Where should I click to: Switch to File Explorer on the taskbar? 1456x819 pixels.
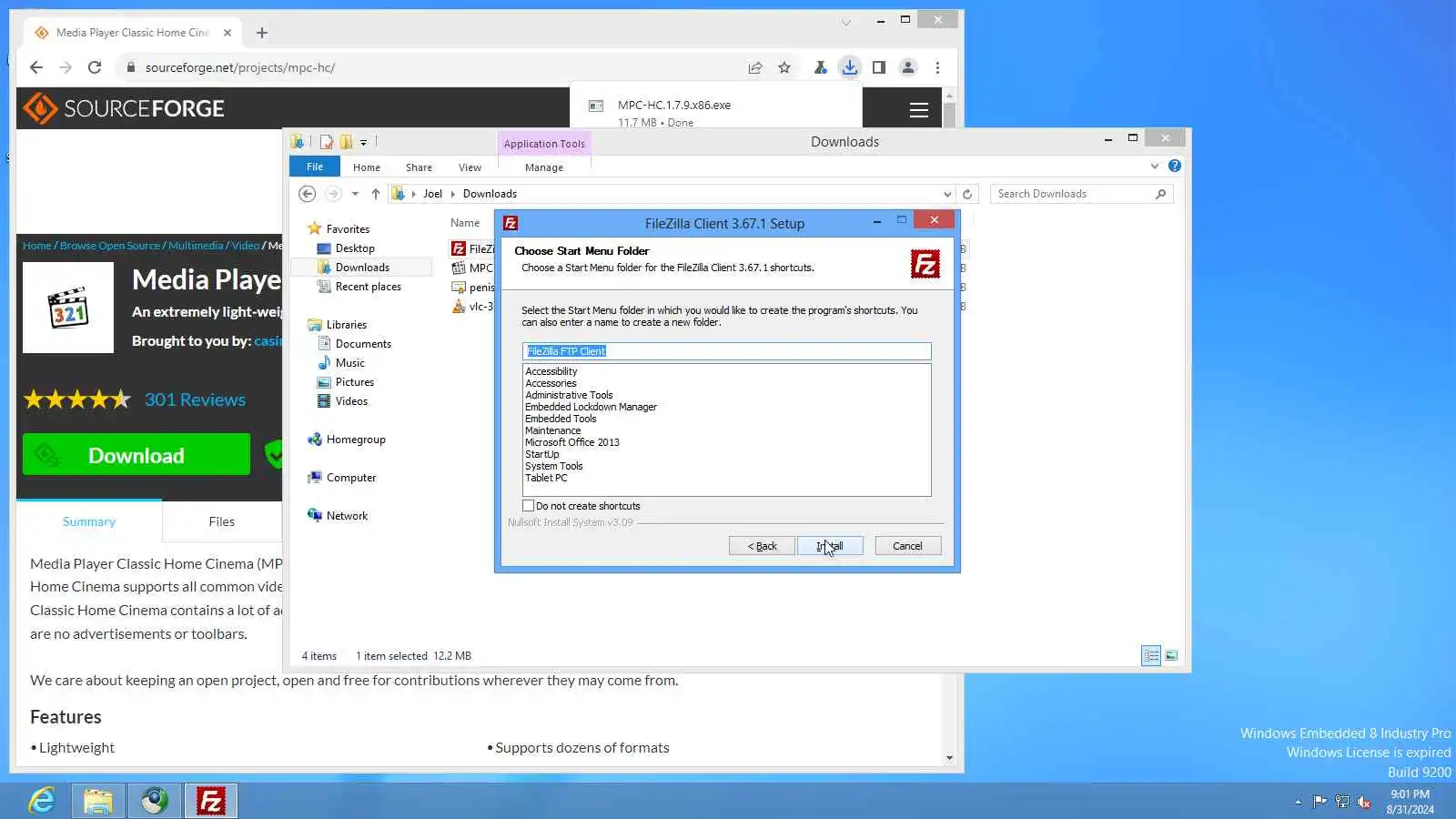pyautogui.click(x=98, y=801)
